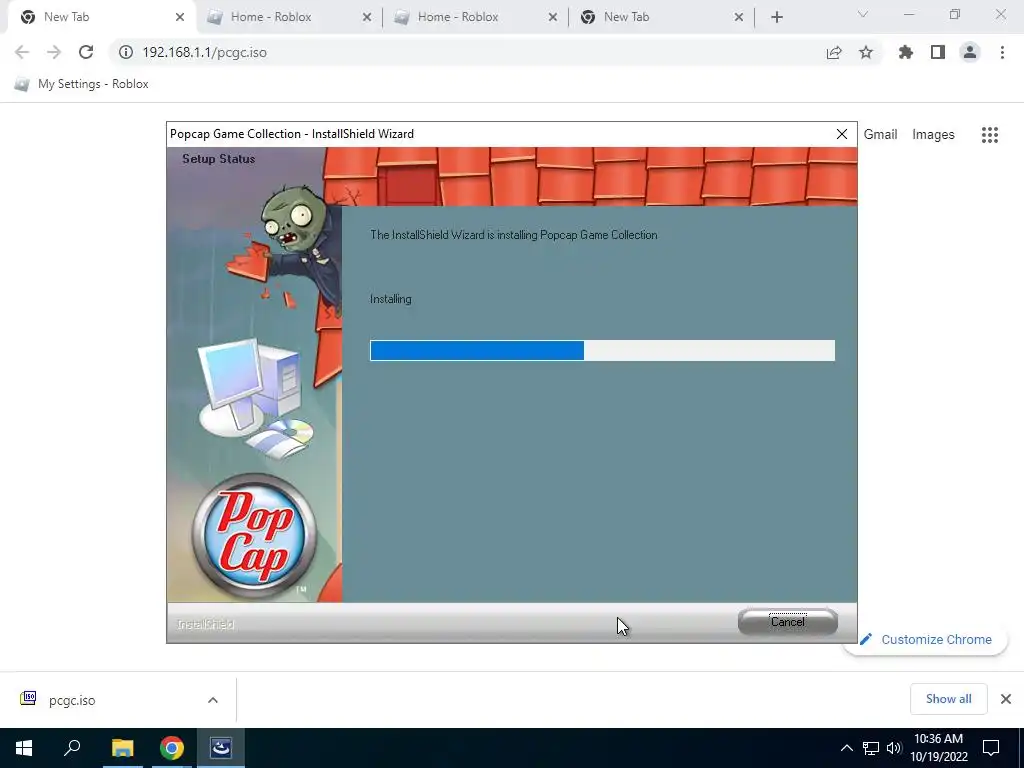Open the Chrome profile avatar

pyautogui.click(x=970, y=52)
